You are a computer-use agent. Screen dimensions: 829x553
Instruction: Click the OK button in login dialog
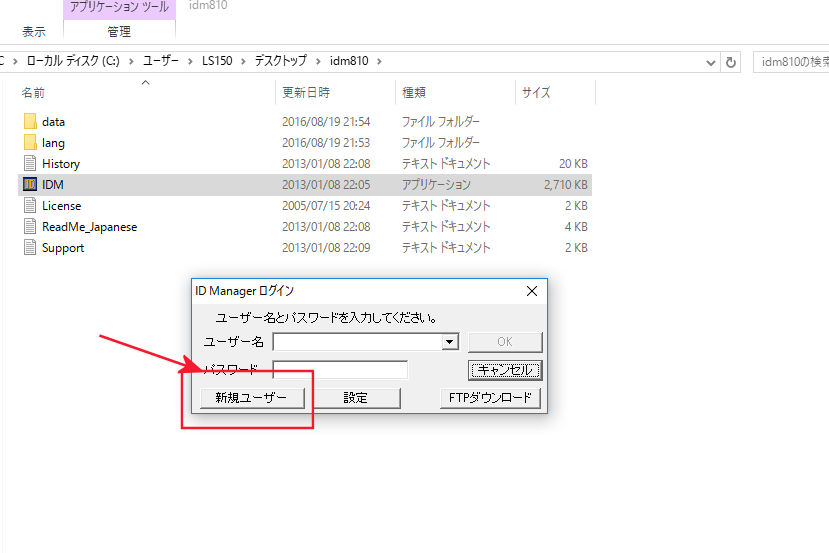pos(505,342)
